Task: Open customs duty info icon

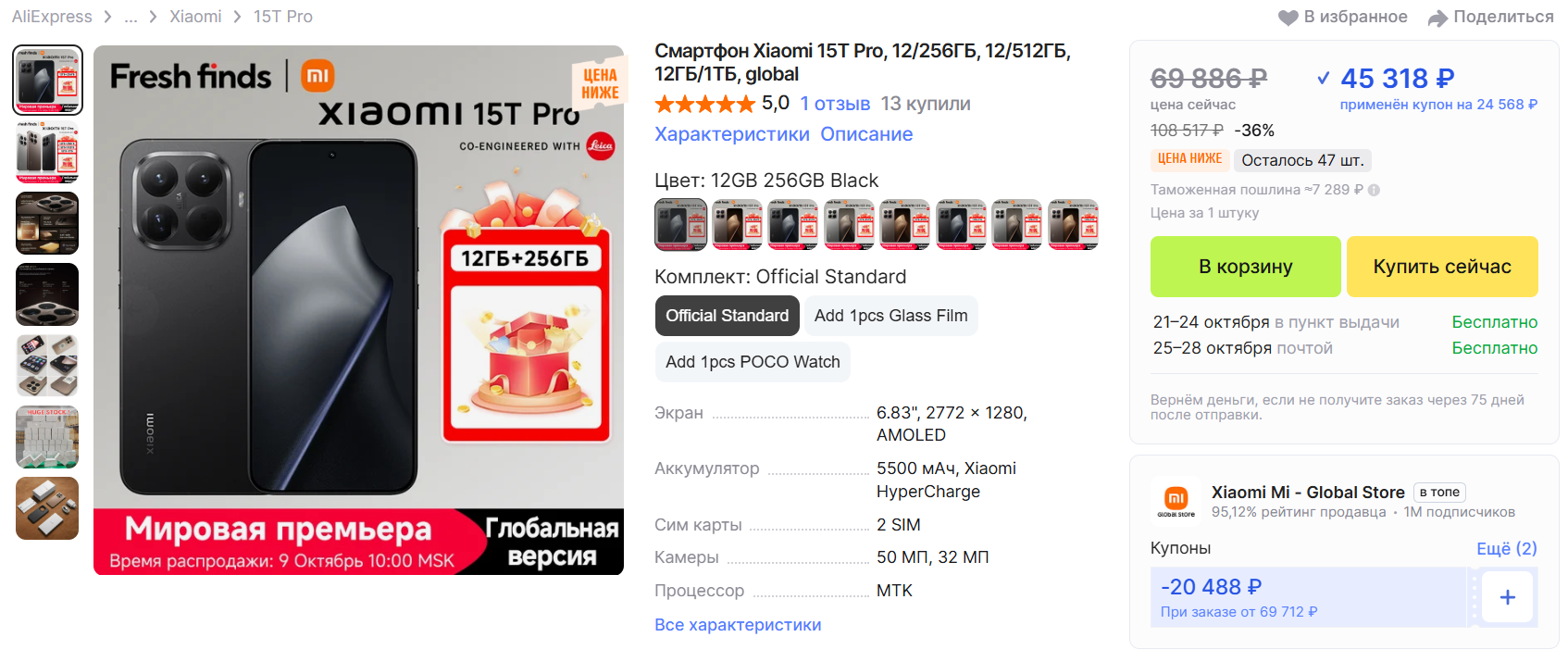Action: (1374, 190)
